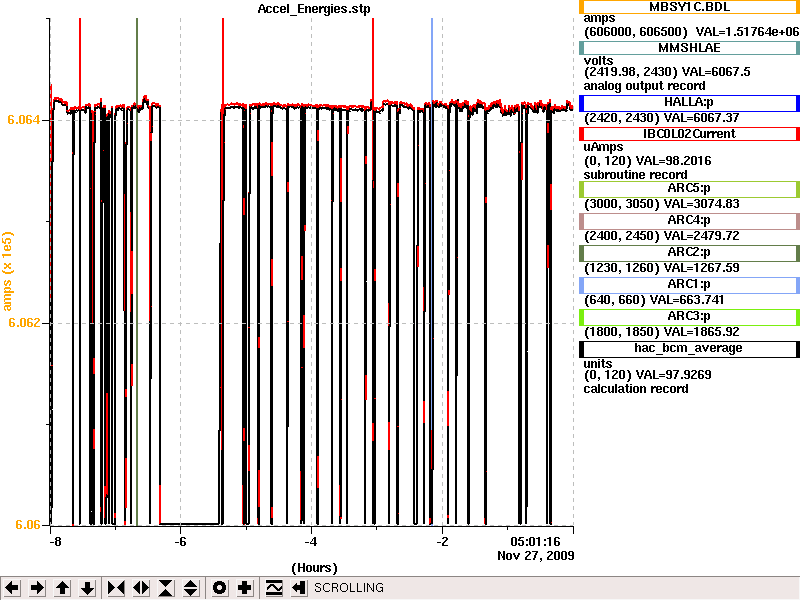
Task: Click the 'calculation record' description text
Action: (x=636, y=389)
